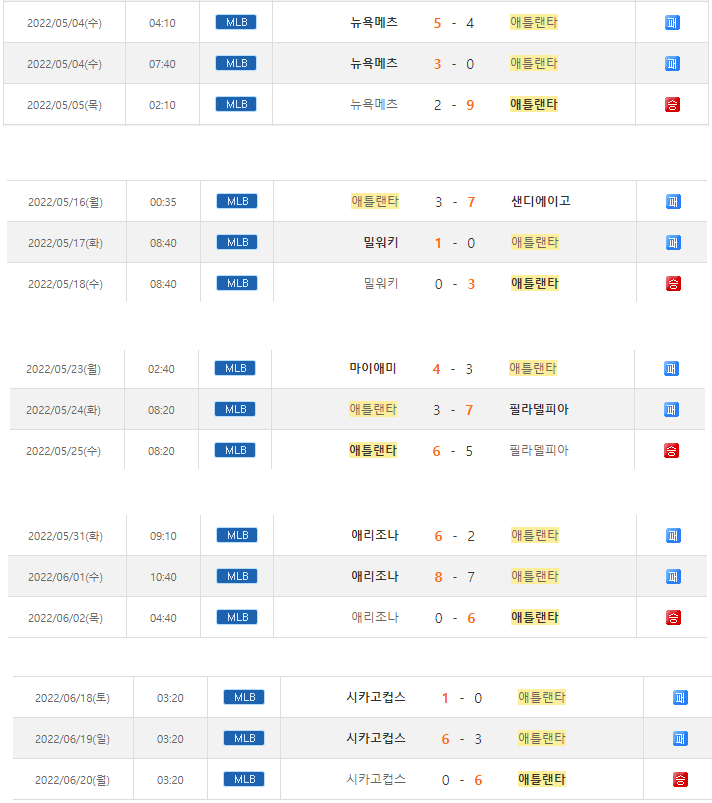Image resolution: width=712 pixels, height=803 pixels.
Task: Click the MLB badge on the 2022/05/17 row
Action: tap(237, 242)
